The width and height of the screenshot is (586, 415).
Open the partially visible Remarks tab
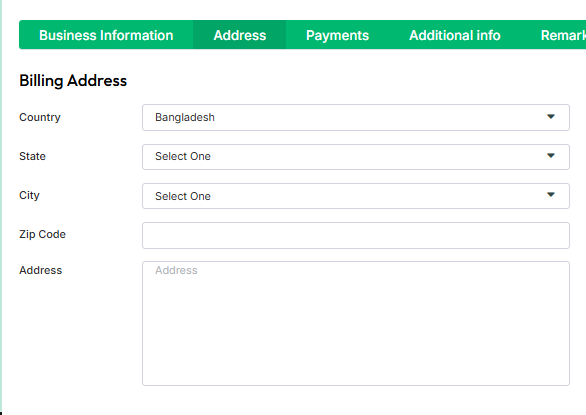point(563,35)
